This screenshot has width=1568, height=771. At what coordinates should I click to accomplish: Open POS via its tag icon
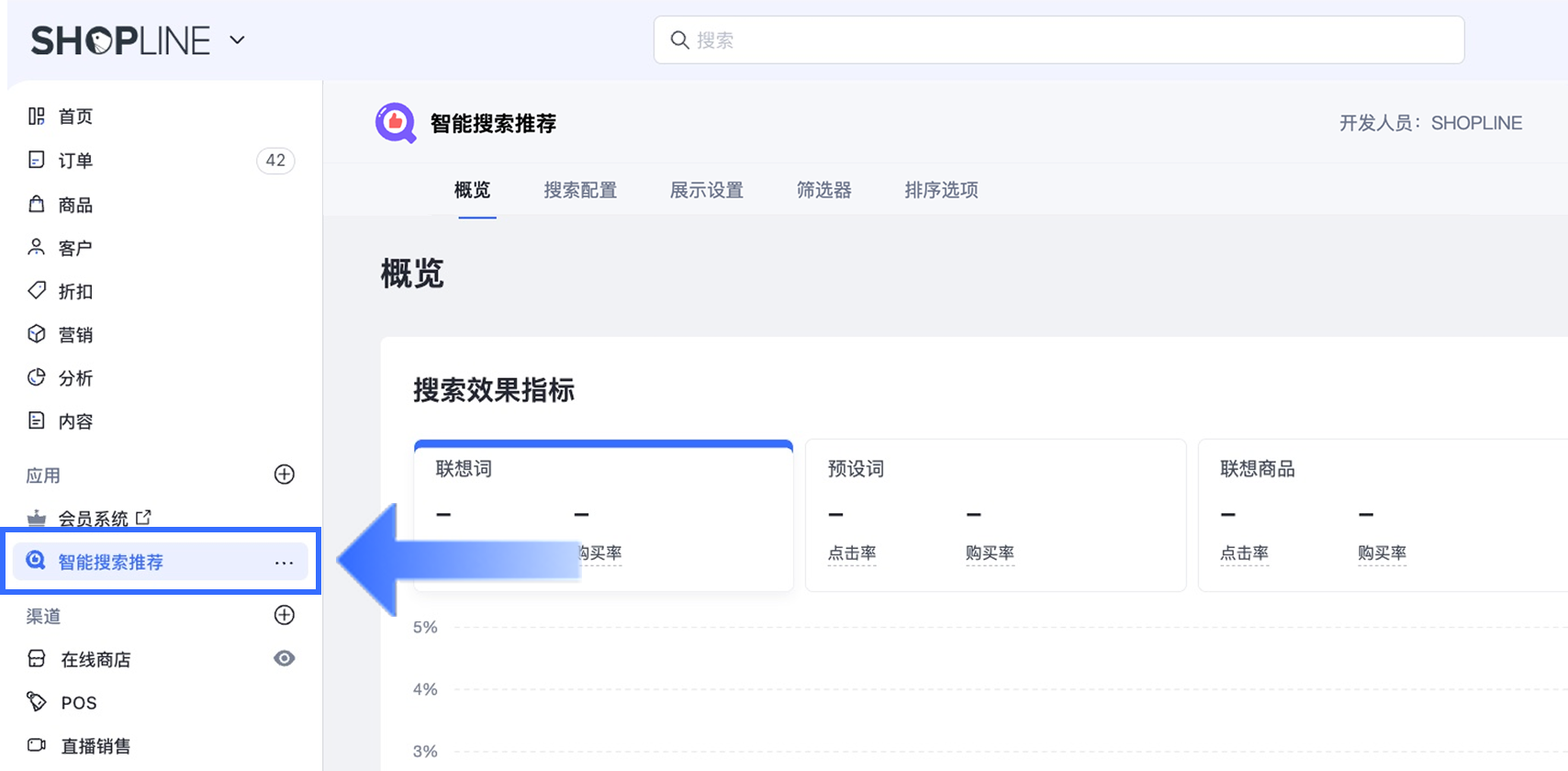click(x=37, y=702)
